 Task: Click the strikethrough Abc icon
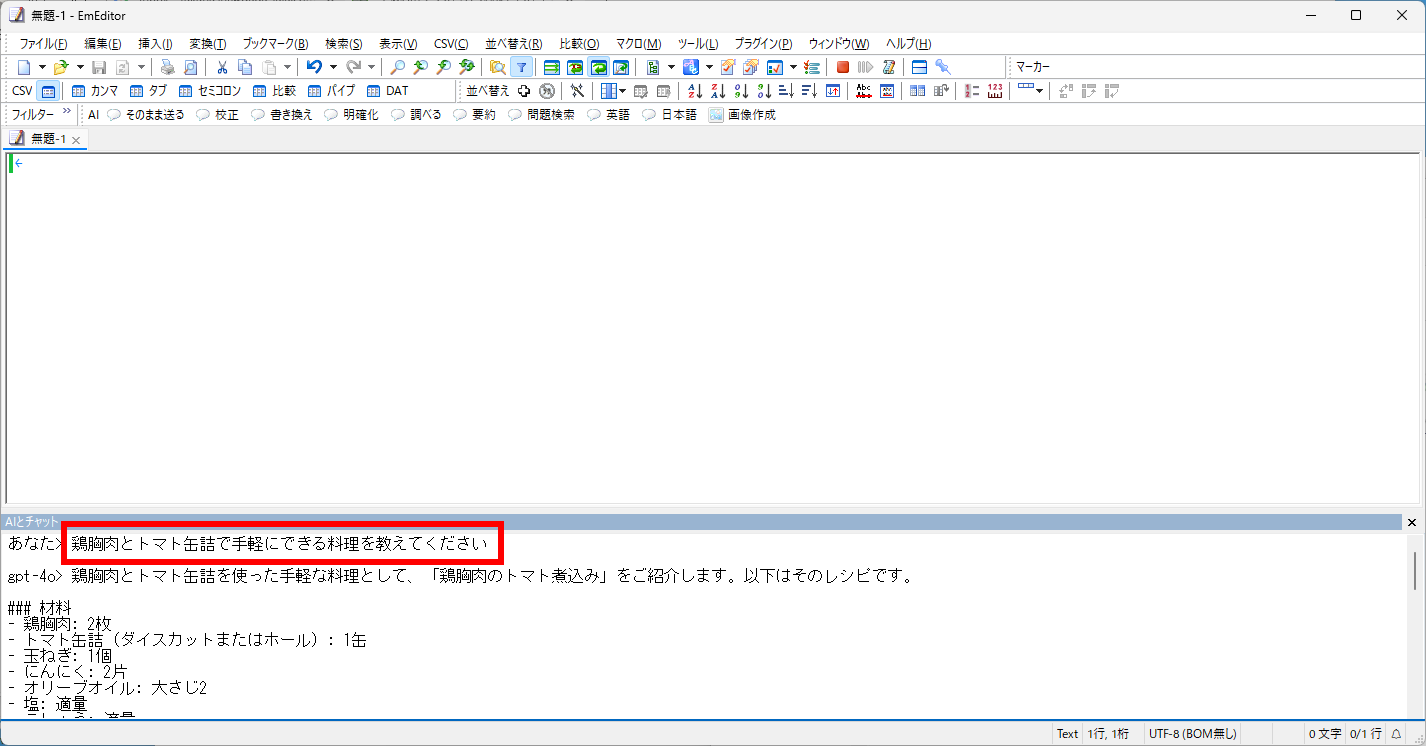(863, 91)
